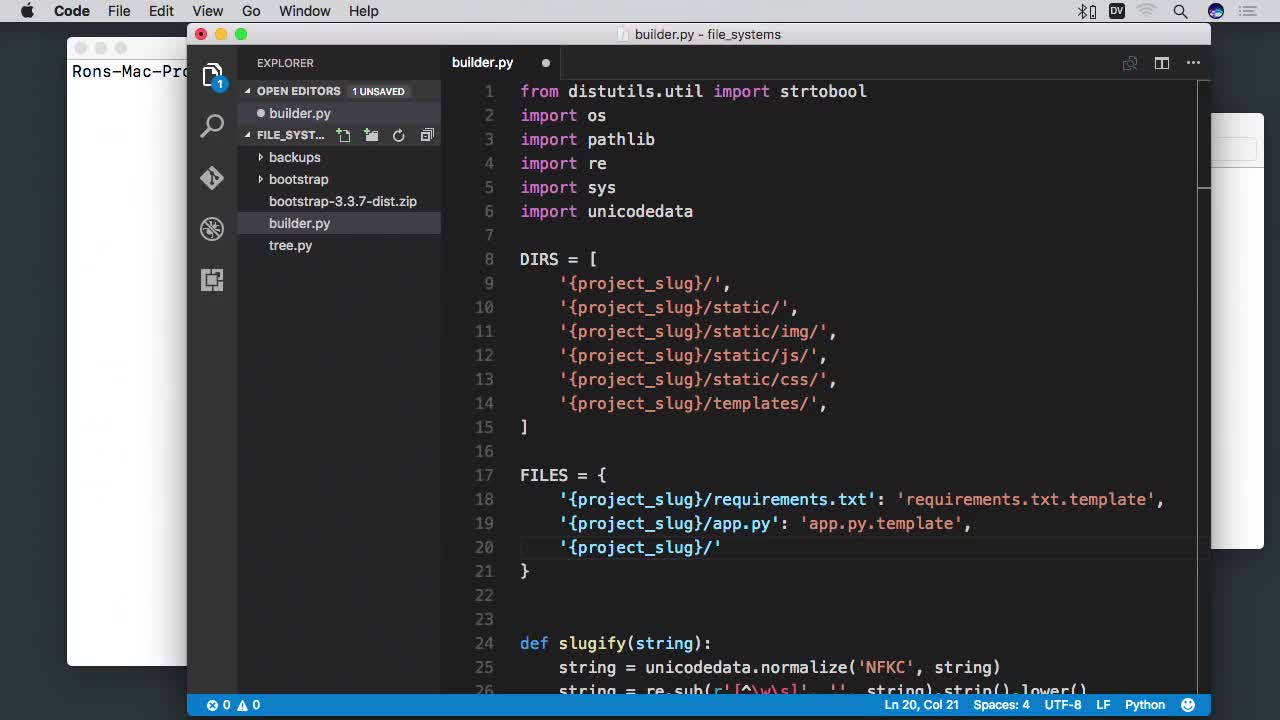Open the editor's more actions menu
Viewport: 1280px width, 720px height.
click(1193, 63)
